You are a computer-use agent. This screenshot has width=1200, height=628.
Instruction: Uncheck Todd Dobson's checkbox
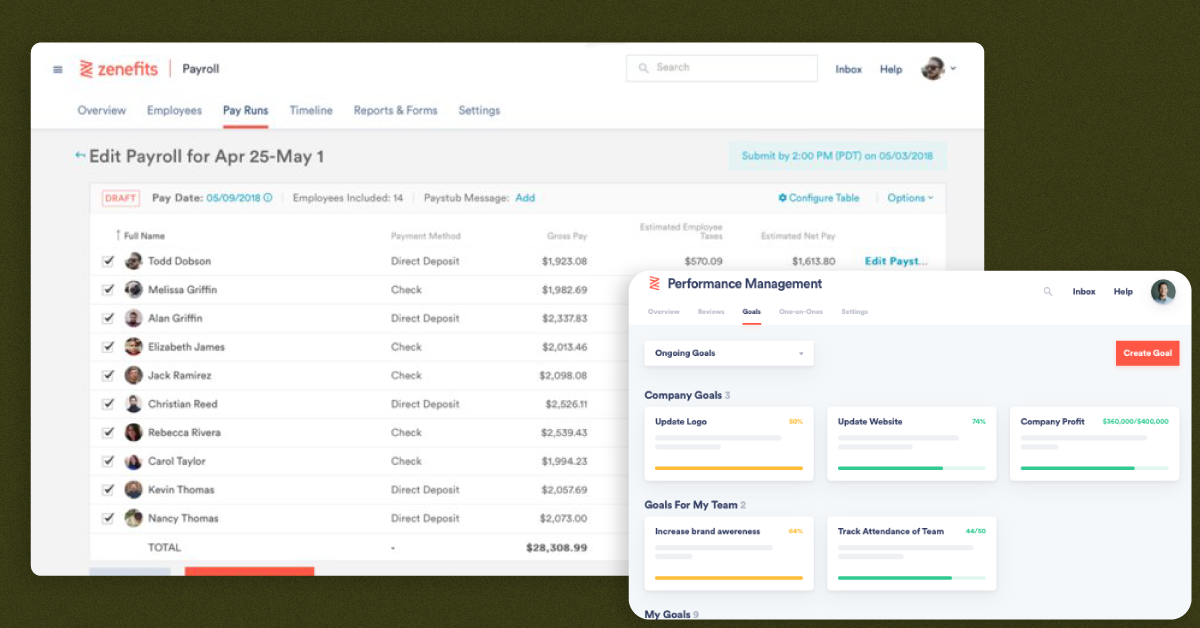(108, 261)
